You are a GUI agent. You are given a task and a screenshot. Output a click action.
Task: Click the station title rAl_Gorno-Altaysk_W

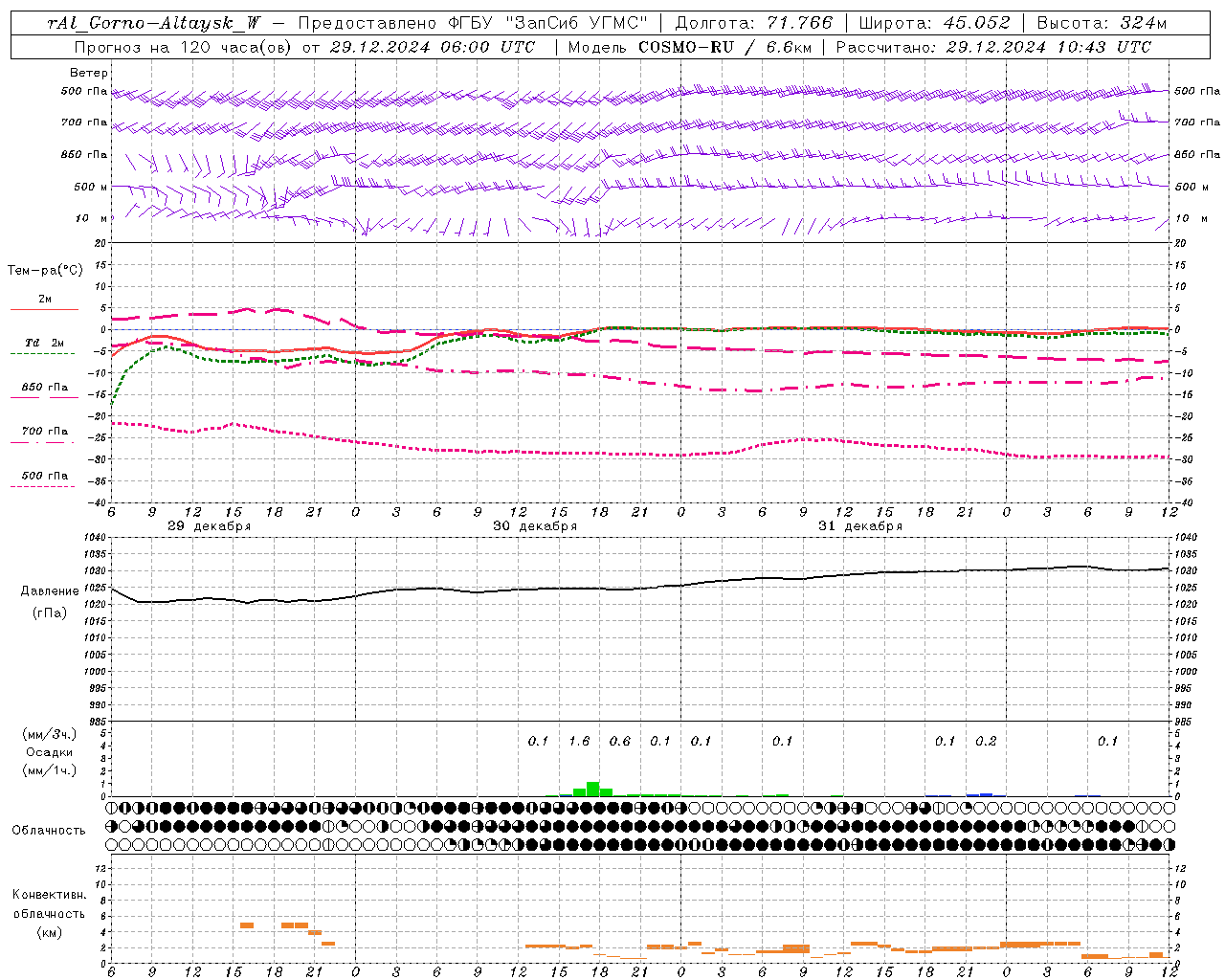[x=154, y=23]
